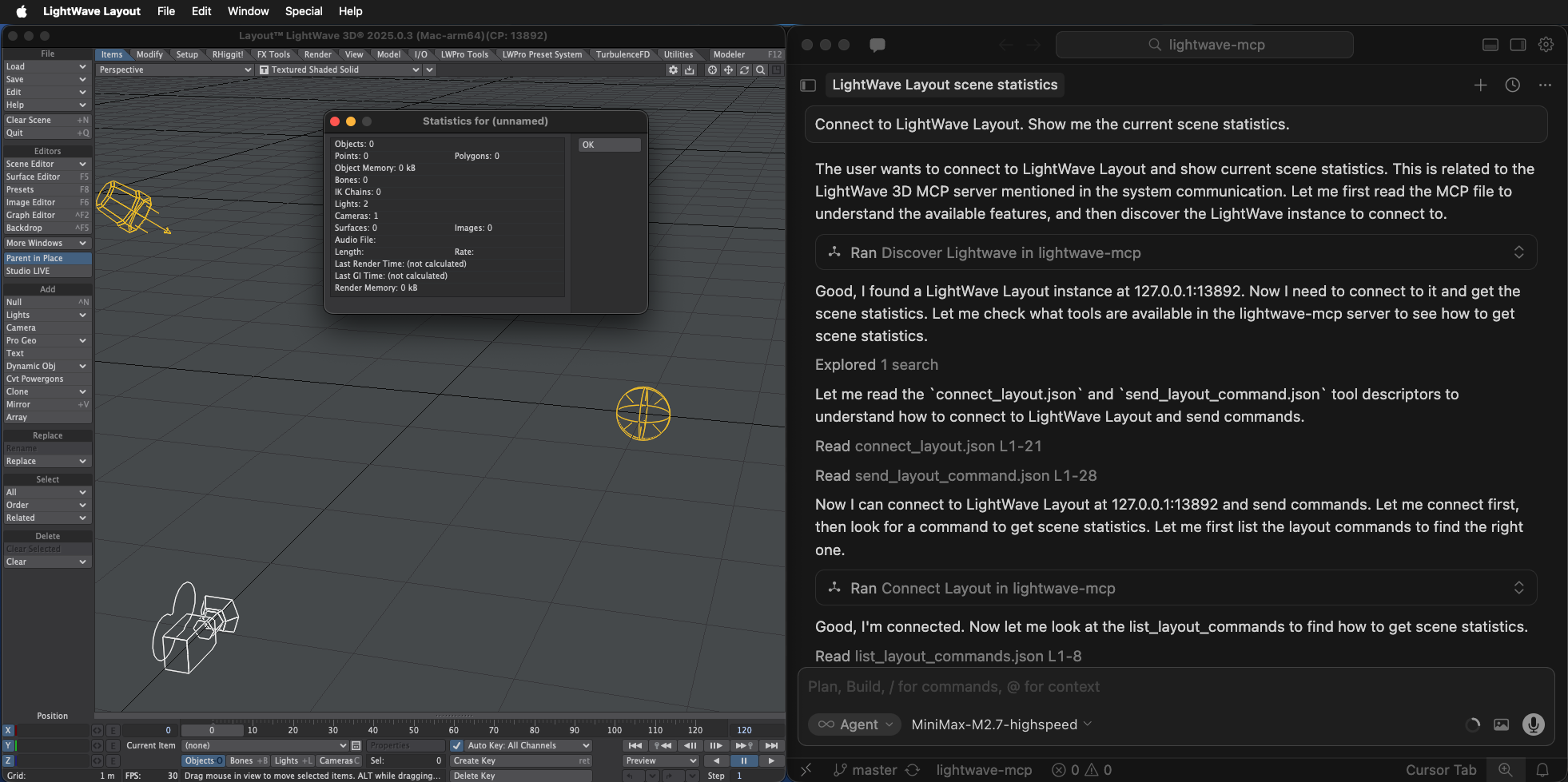Expand the Perspective view type dropdown
This screenshot has width=1568, height=782.
coord(174,69)
